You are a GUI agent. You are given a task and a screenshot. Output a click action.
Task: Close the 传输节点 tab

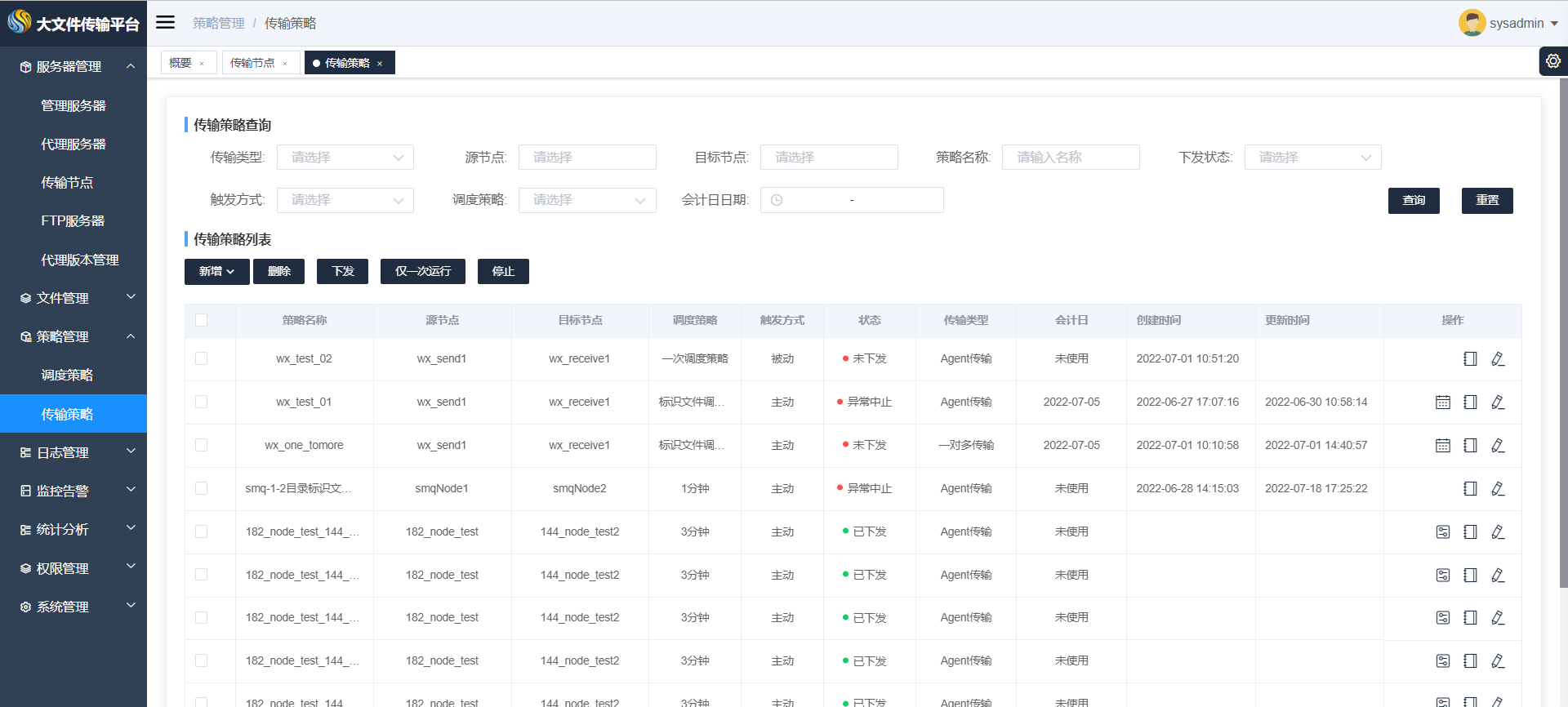285,64
